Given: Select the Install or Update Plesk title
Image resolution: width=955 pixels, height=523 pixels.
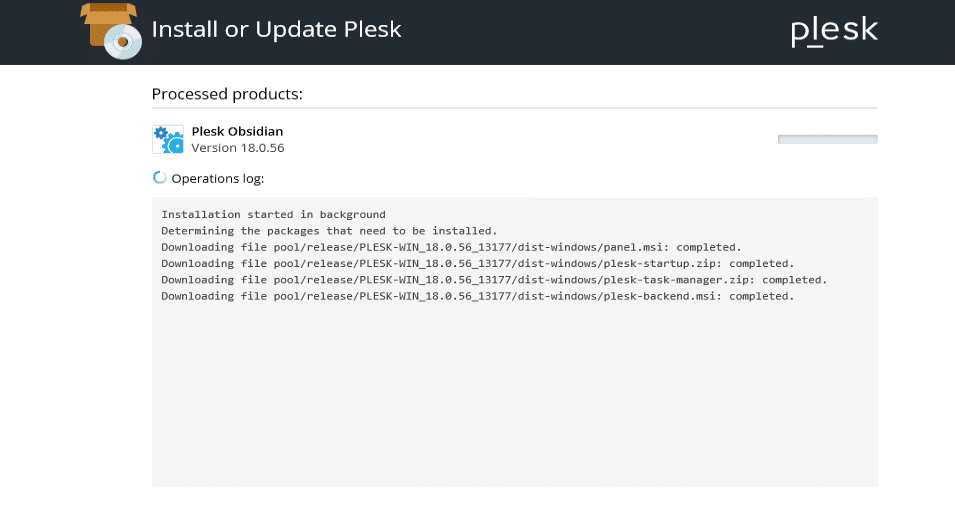Looking at the screenshot, I should point(276,29).
